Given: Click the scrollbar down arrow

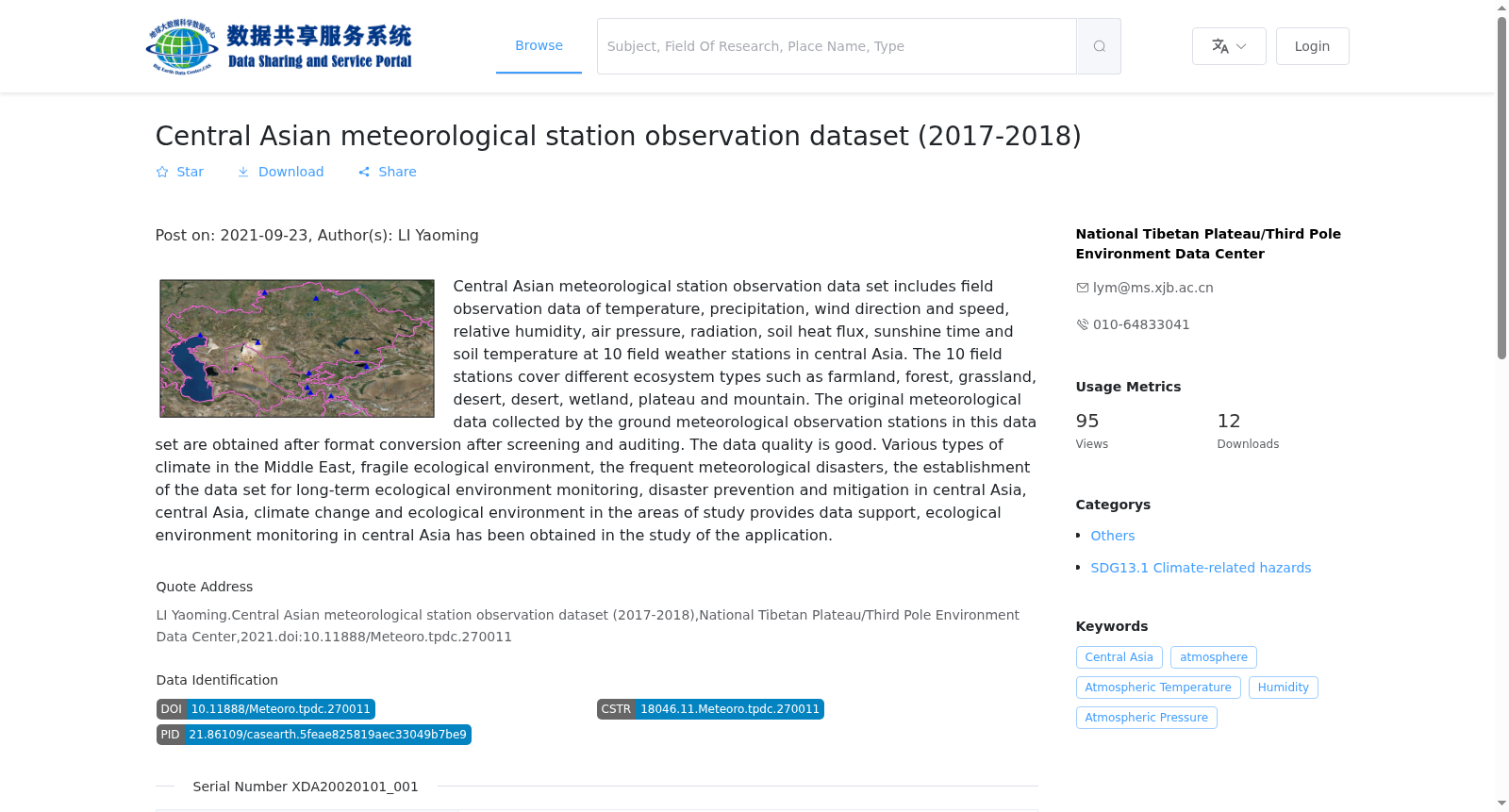Looking at the screenshot, I should click(x=1502, y=804).
